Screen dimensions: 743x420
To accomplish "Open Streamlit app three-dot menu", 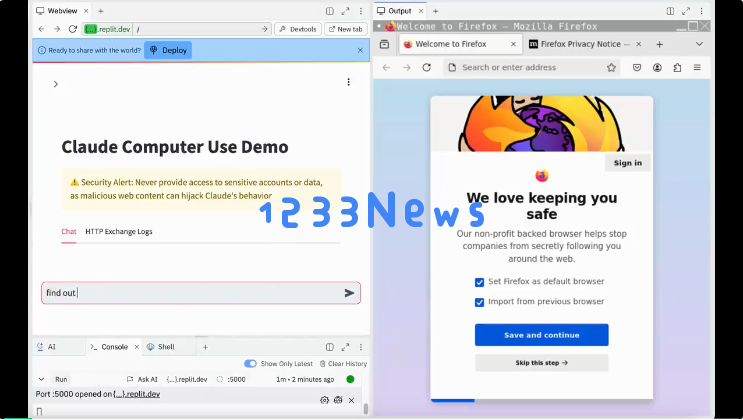I will coord(349,82).
